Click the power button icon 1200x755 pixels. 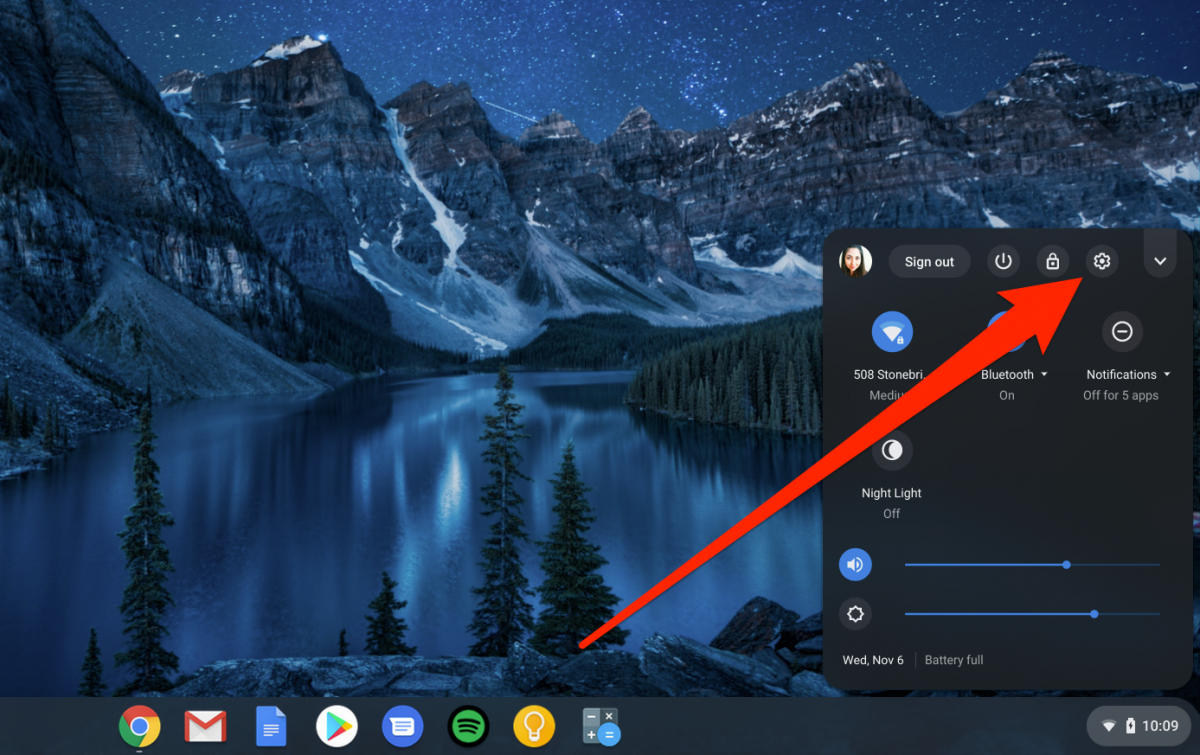[1003, 262]
